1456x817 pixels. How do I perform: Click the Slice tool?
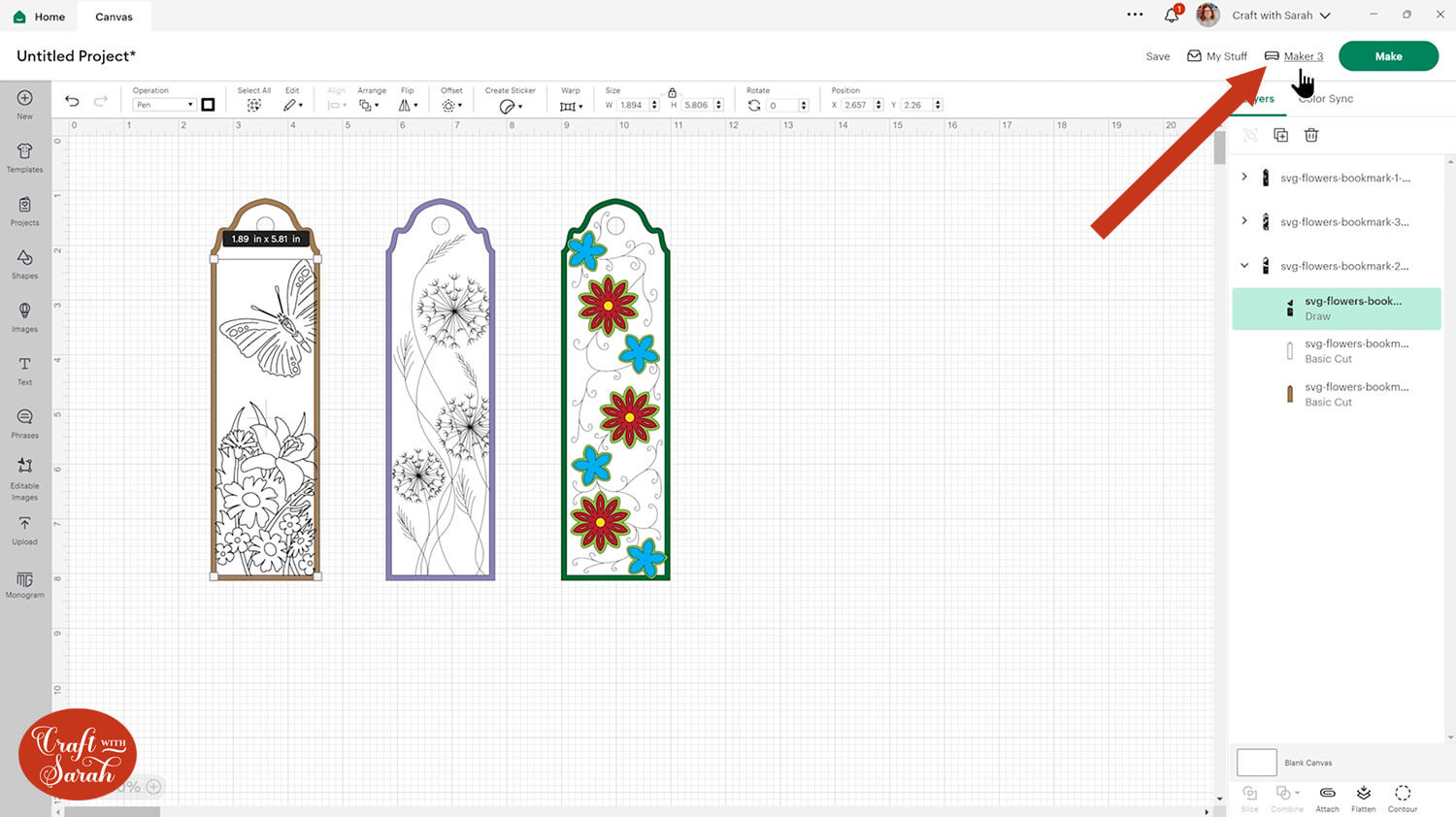(1249, 799)
